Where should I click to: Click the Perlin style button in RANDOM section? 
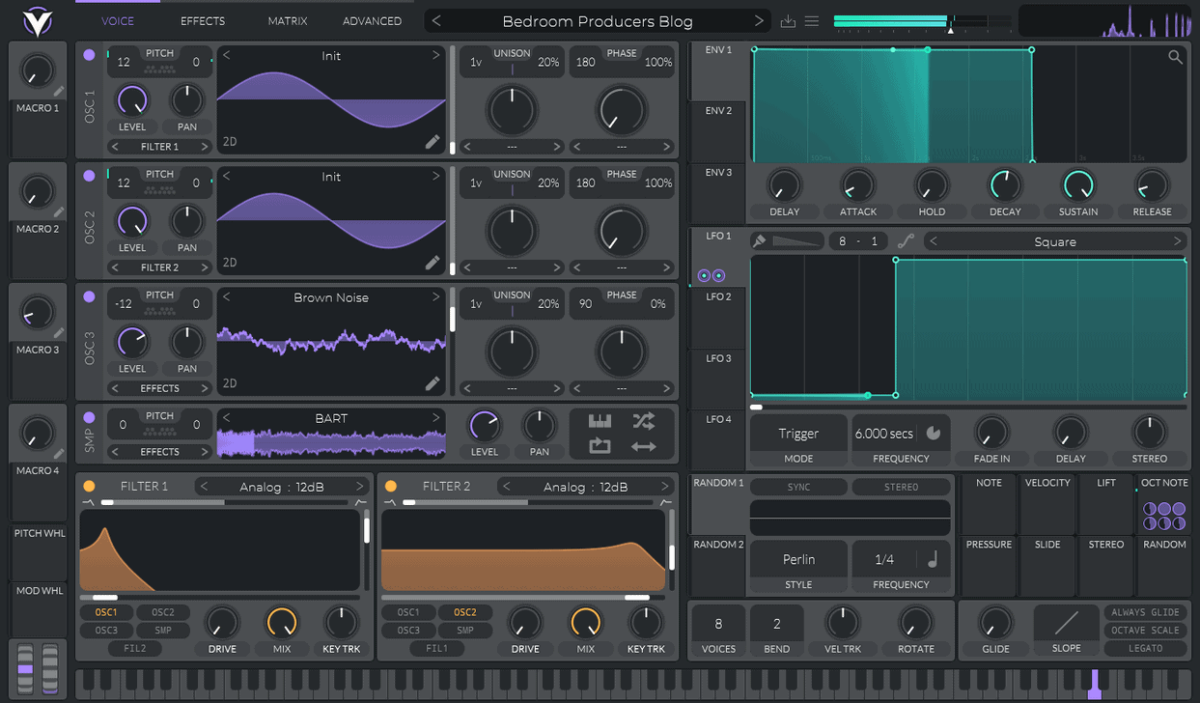point(797,558)
